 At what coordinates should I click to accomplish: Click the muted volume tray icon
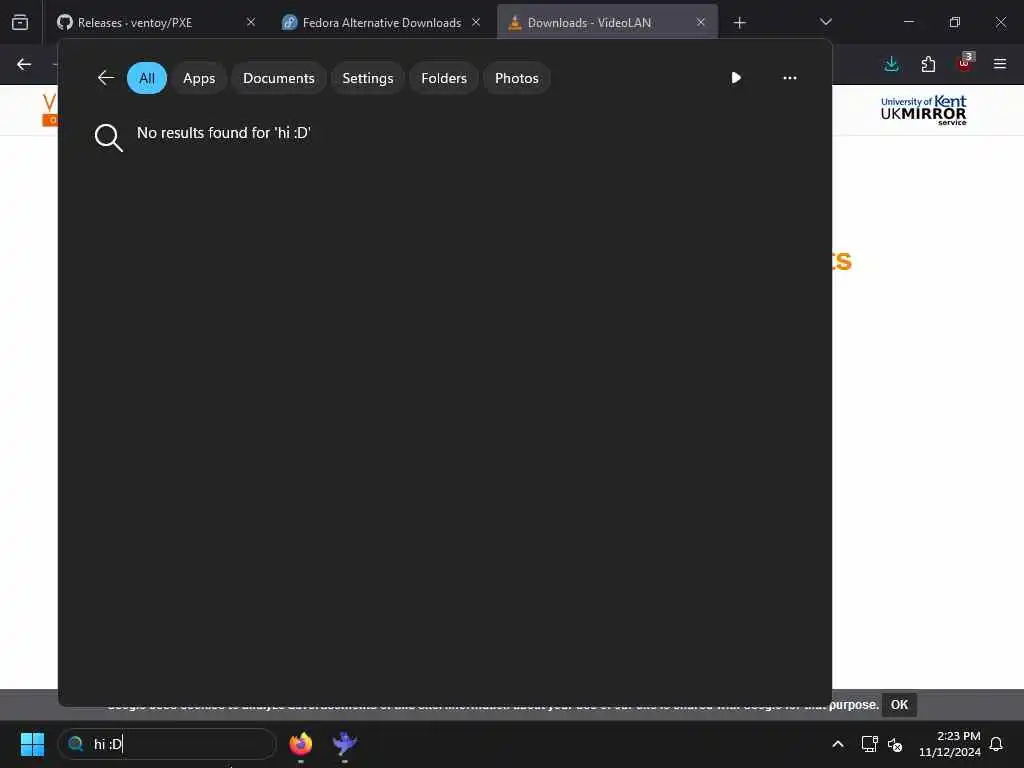(x=895, y=744)
